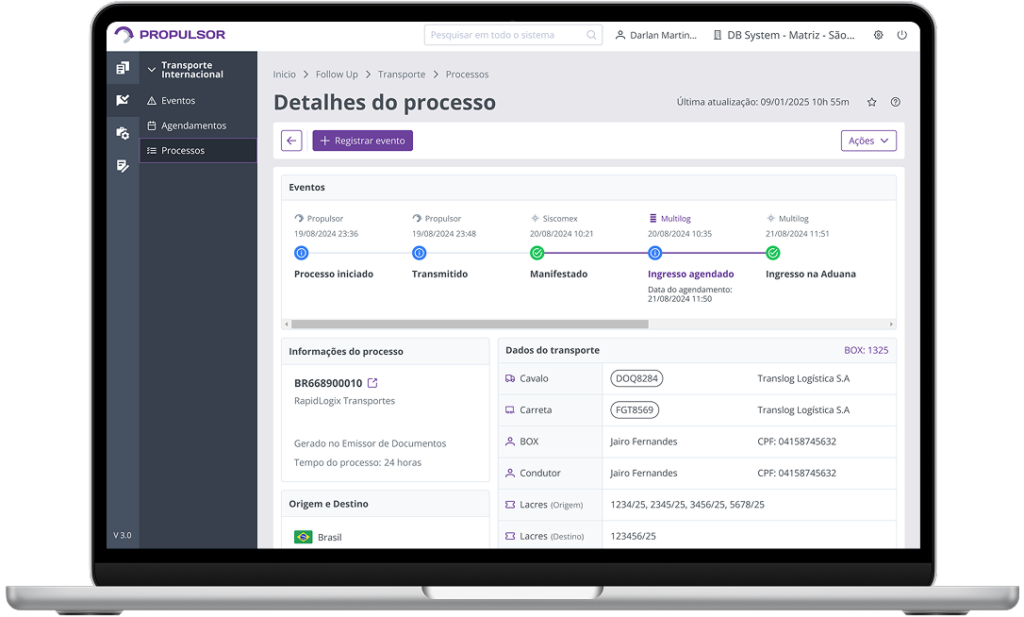Click the Manifestado green check marker
Screen dimensions: 1024x617
coord(537,253)
